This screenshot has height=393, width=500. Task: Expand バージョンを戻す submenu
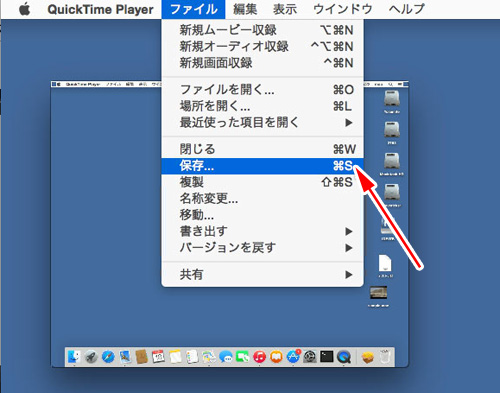point(262,247)
